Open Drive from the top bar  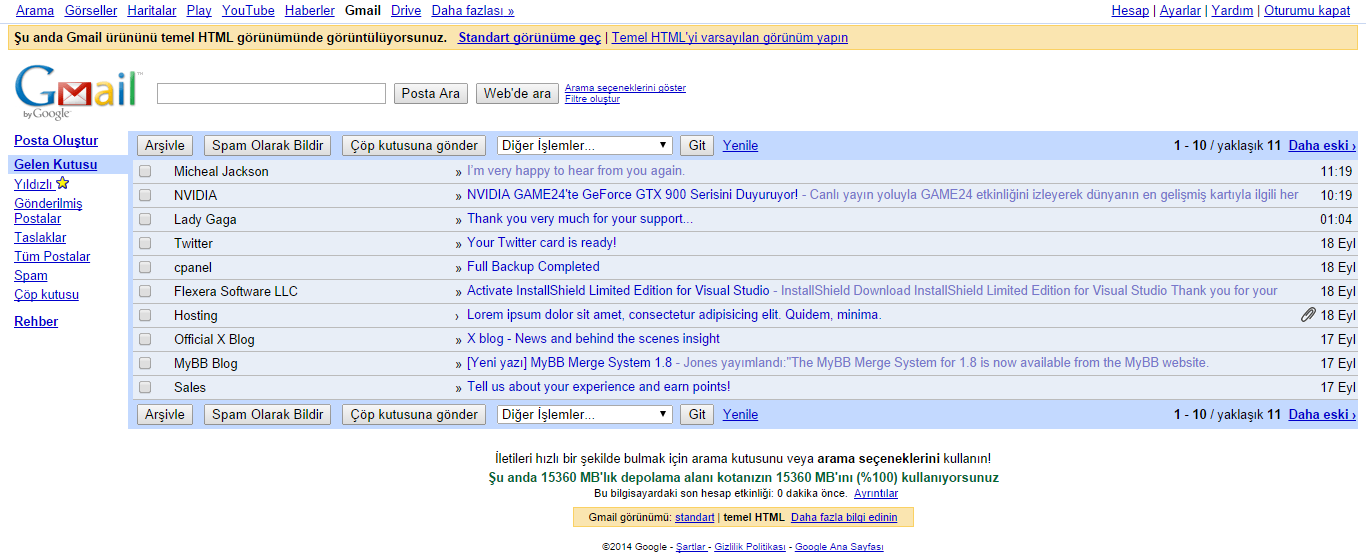click(x=406, y=10)
